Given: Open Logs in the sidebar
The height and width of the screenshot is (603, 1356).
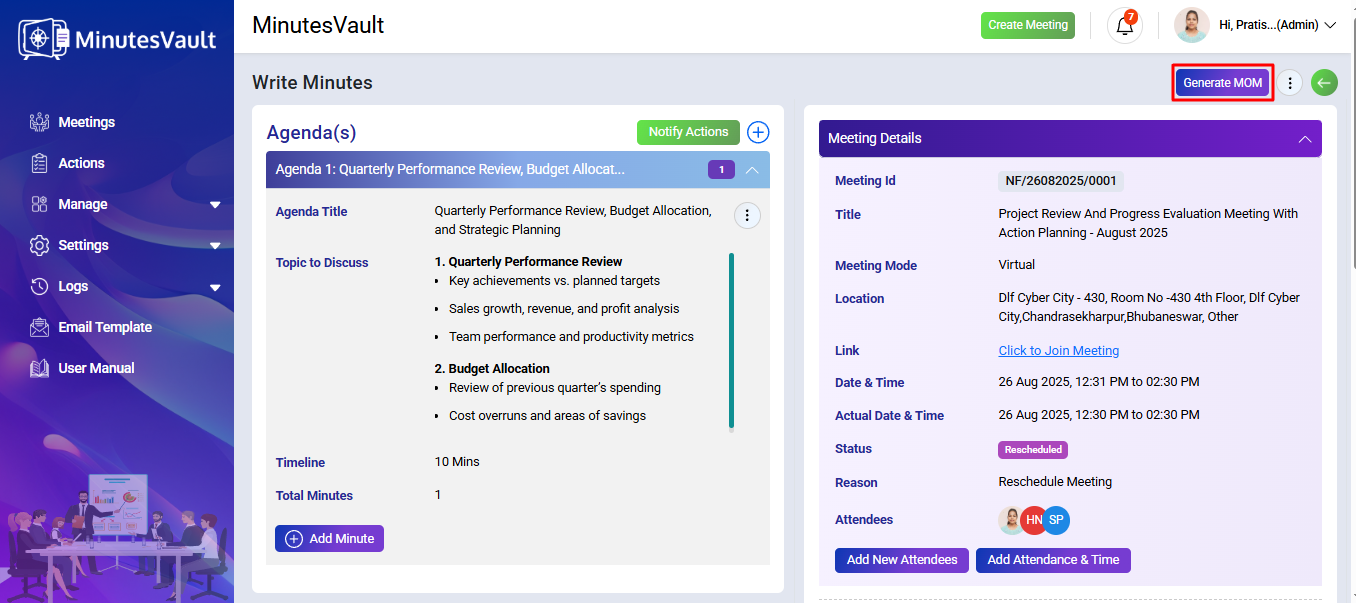Looking at the screenshot, I should [73, 286].
